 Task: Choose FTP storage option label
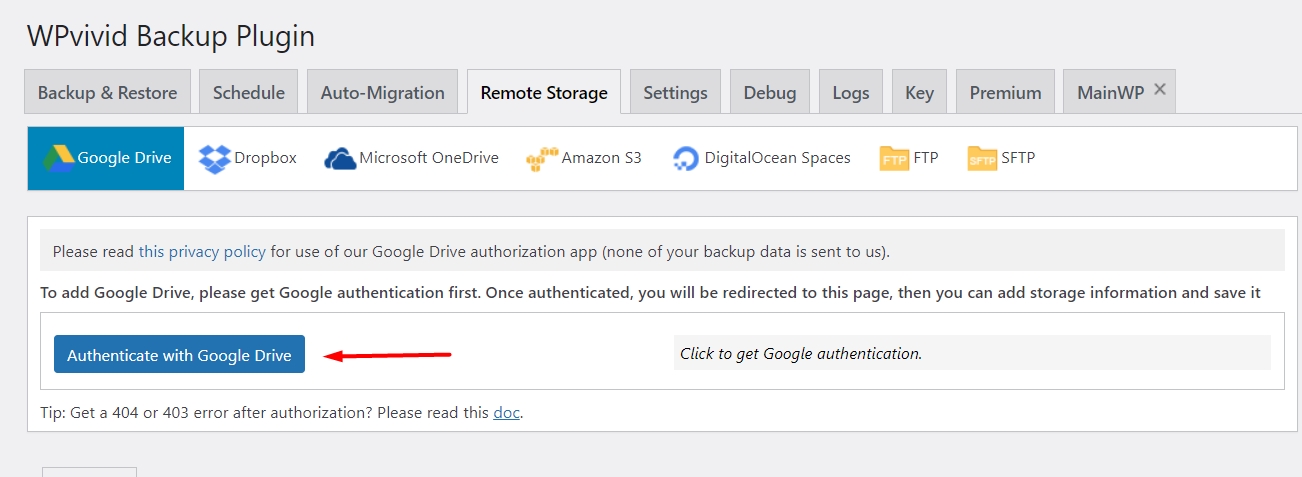pyautogui.click(x=926, y=158)
